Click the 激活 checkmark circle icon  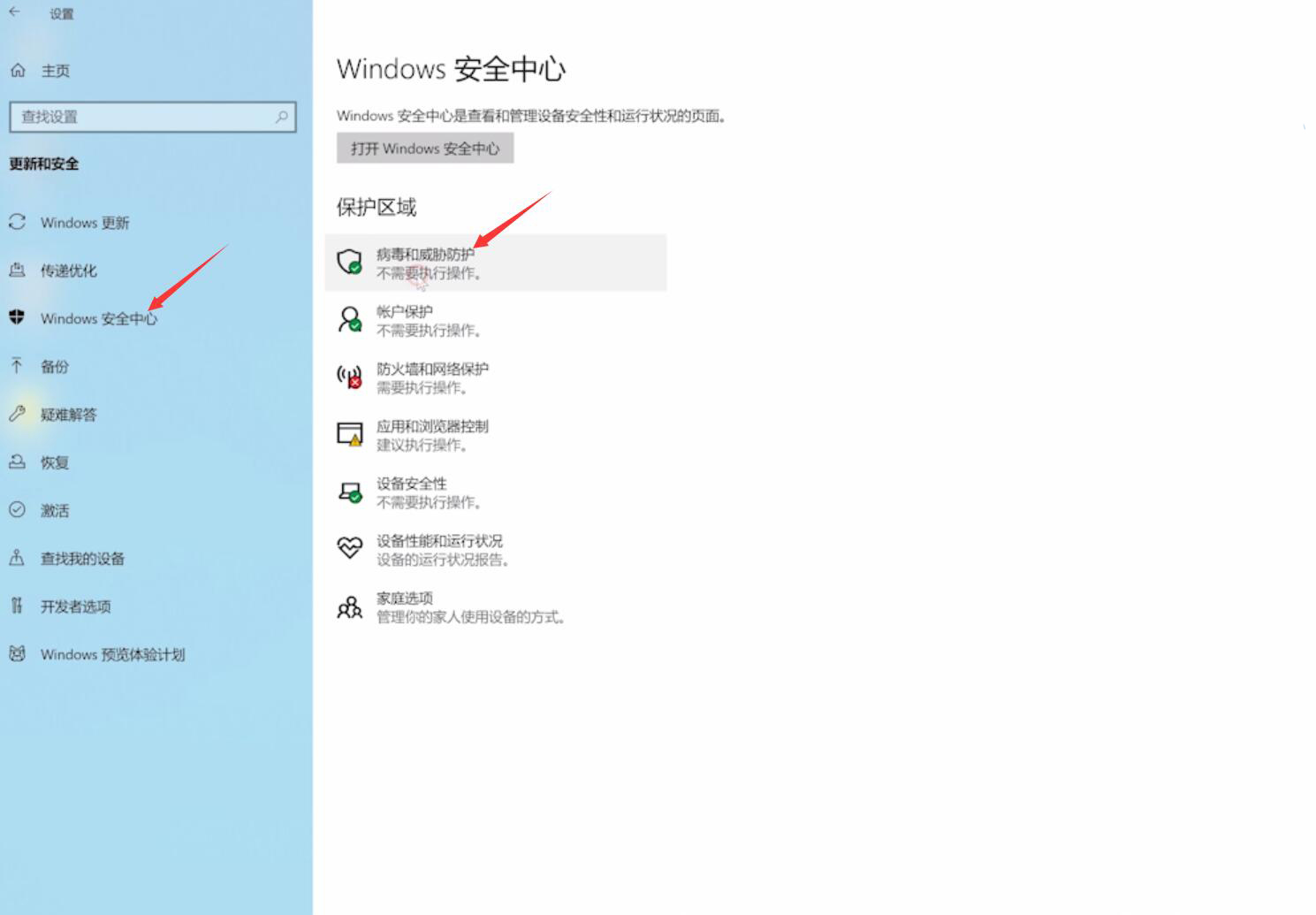pos(17,509)
